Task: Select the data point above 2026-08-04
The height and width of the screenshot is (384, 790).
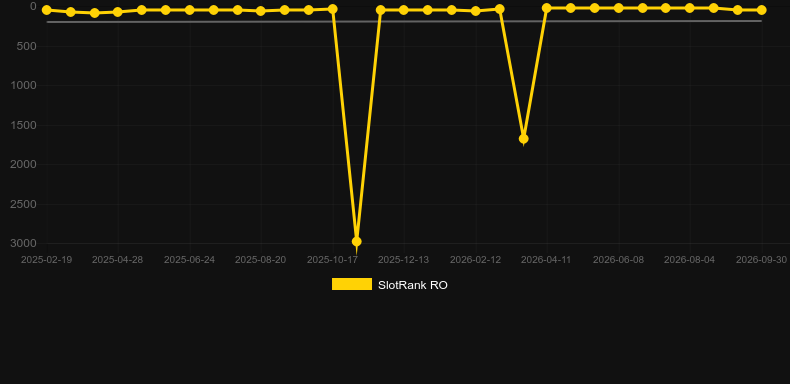Action: [690, 8]
